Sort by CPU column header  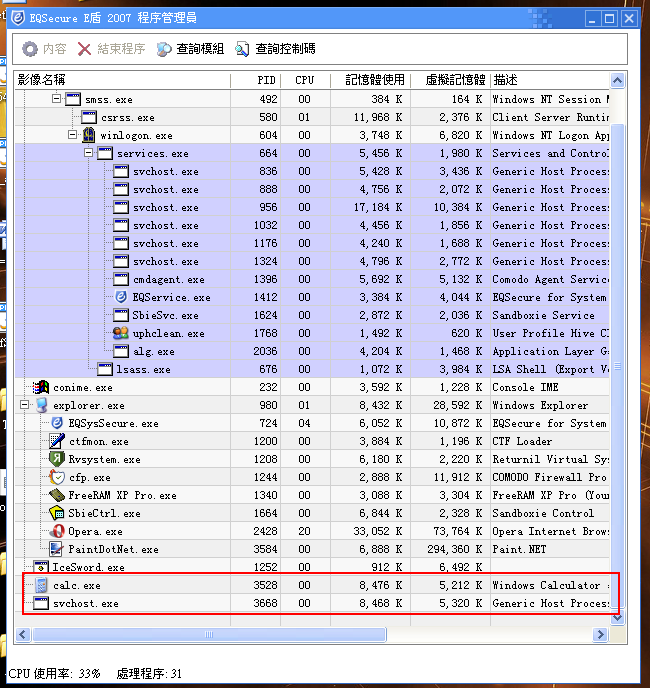[305, 80]
